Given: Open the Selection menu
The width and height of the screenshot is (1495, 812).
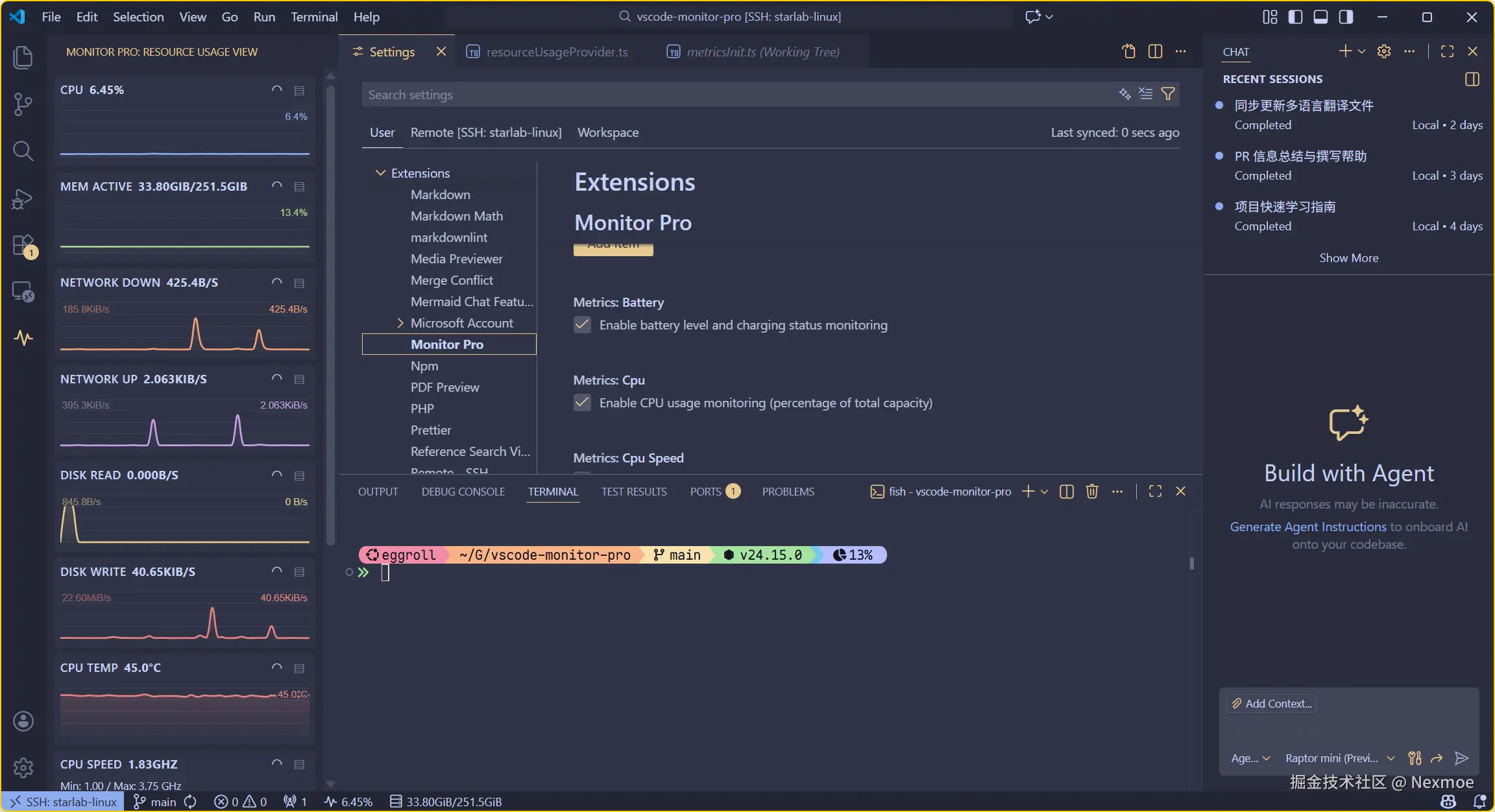Looking at the screenshot, I should click(x=138, y=17).
